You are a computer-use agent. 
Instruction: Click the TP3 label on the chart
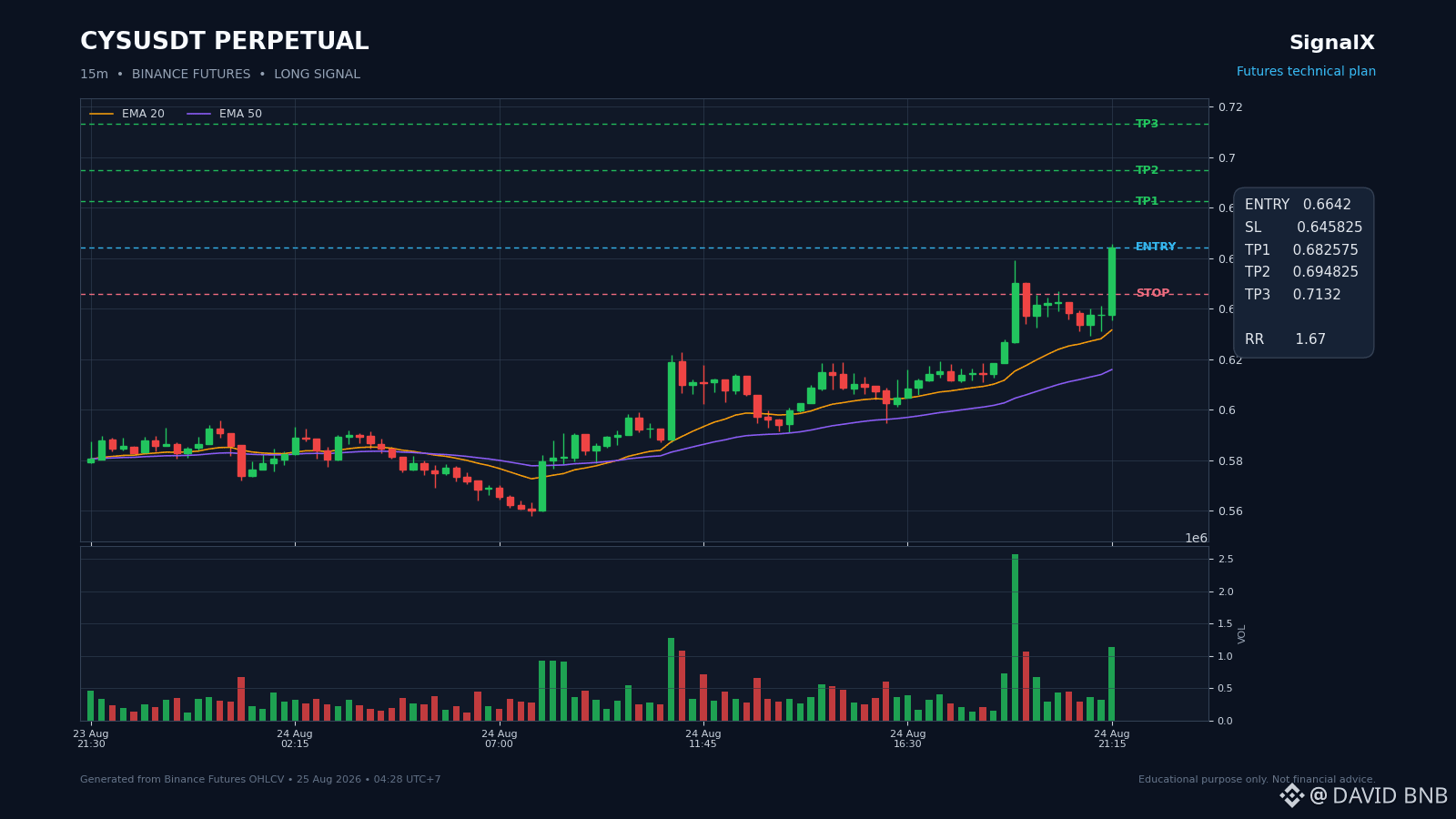coord(1147,124)
